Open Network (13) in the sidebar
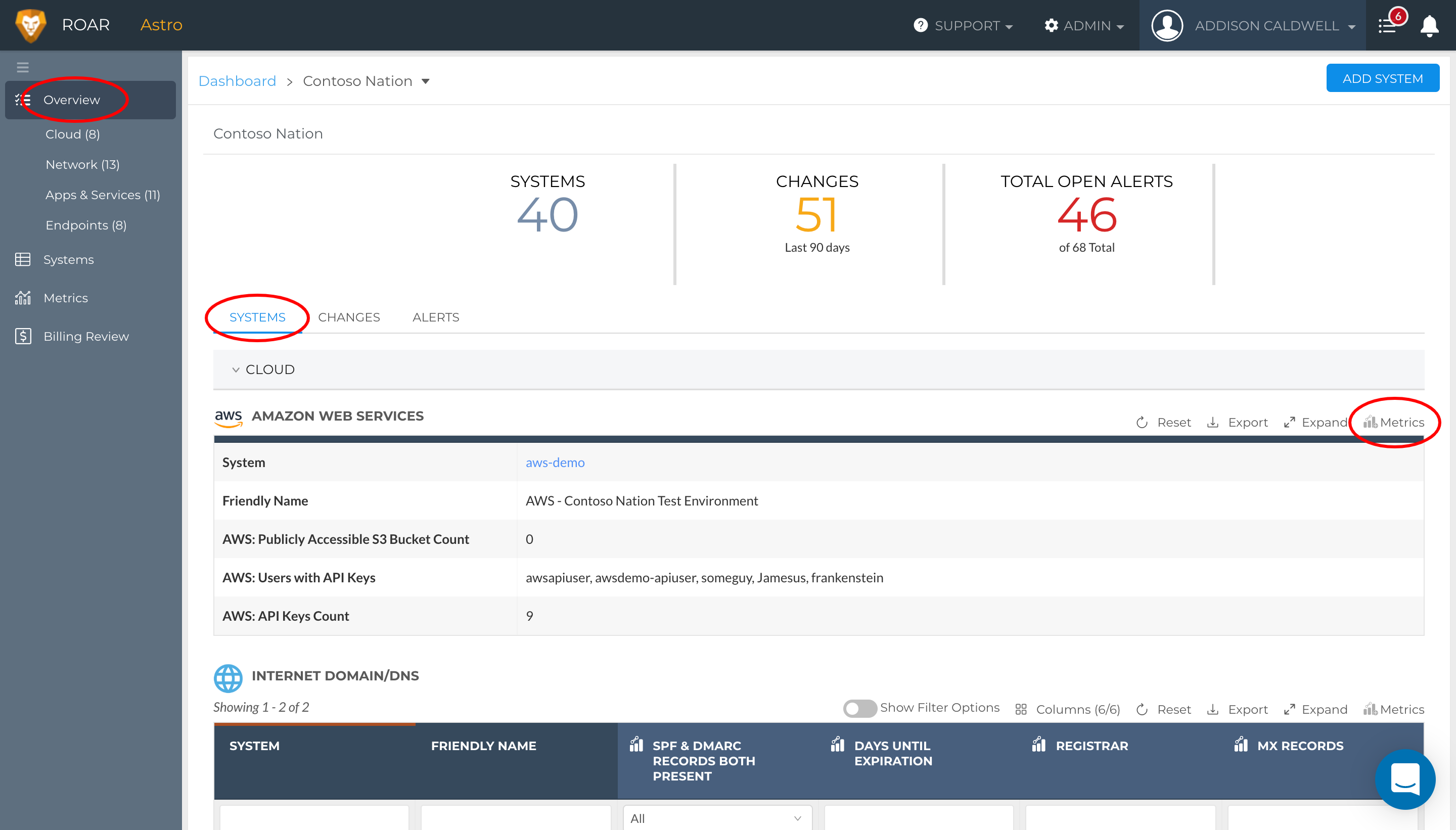Viewport: 1456px width, 830px height. point(82,164)
